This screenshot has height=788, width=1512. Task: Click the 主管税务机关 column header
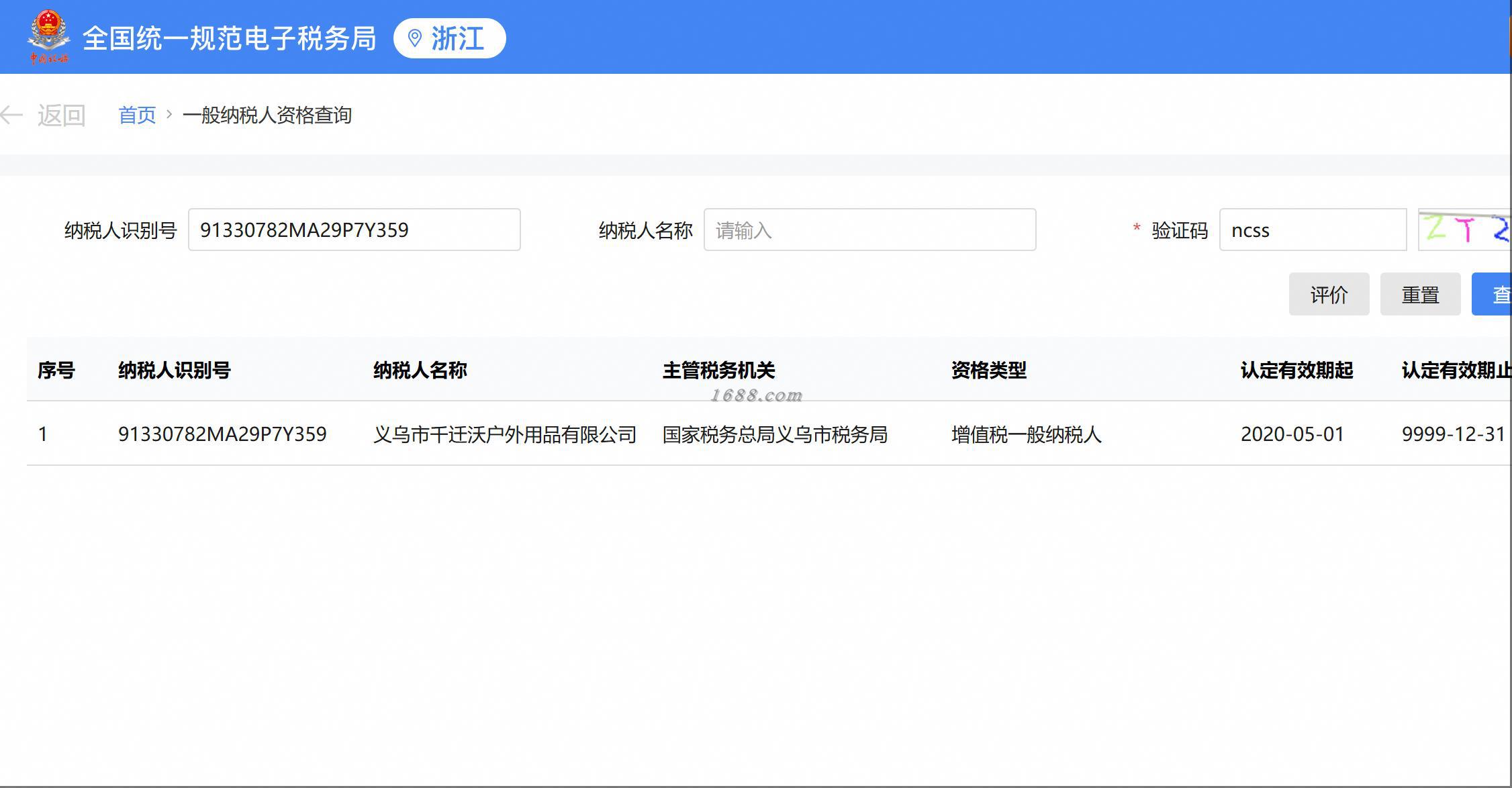coord(718,370)
